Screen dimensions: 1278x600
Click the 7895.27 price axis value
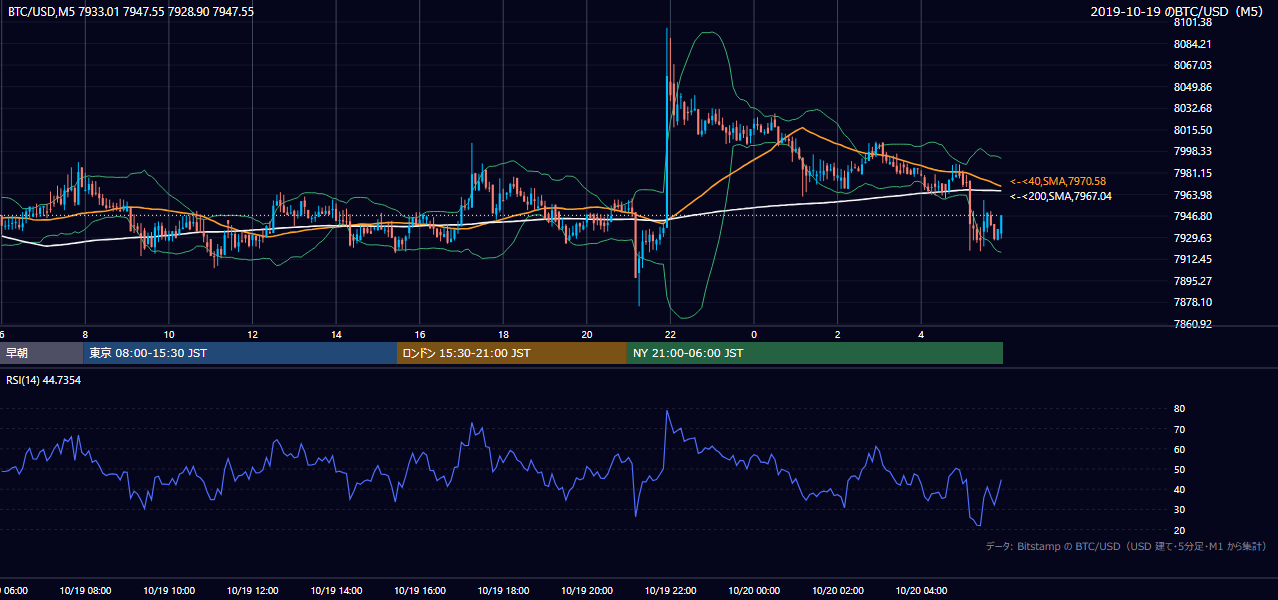pos(1192,281)
